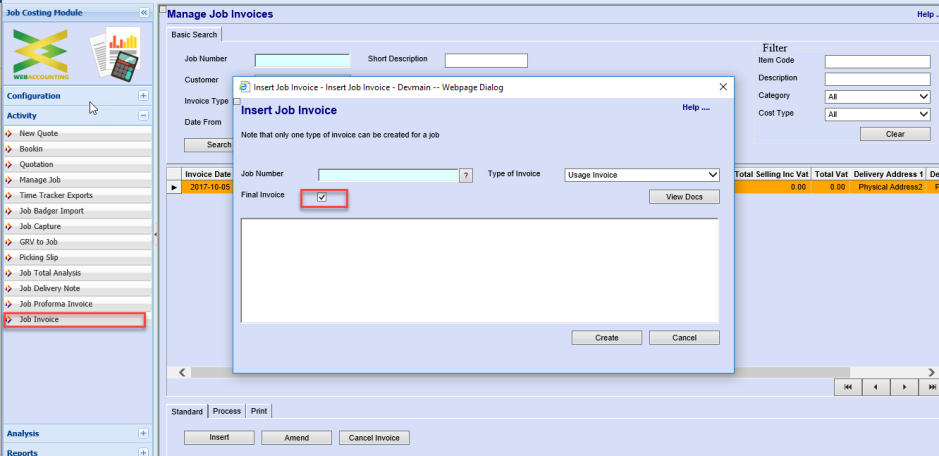Expand the Configuration section plus icon

tap(143, 96)
